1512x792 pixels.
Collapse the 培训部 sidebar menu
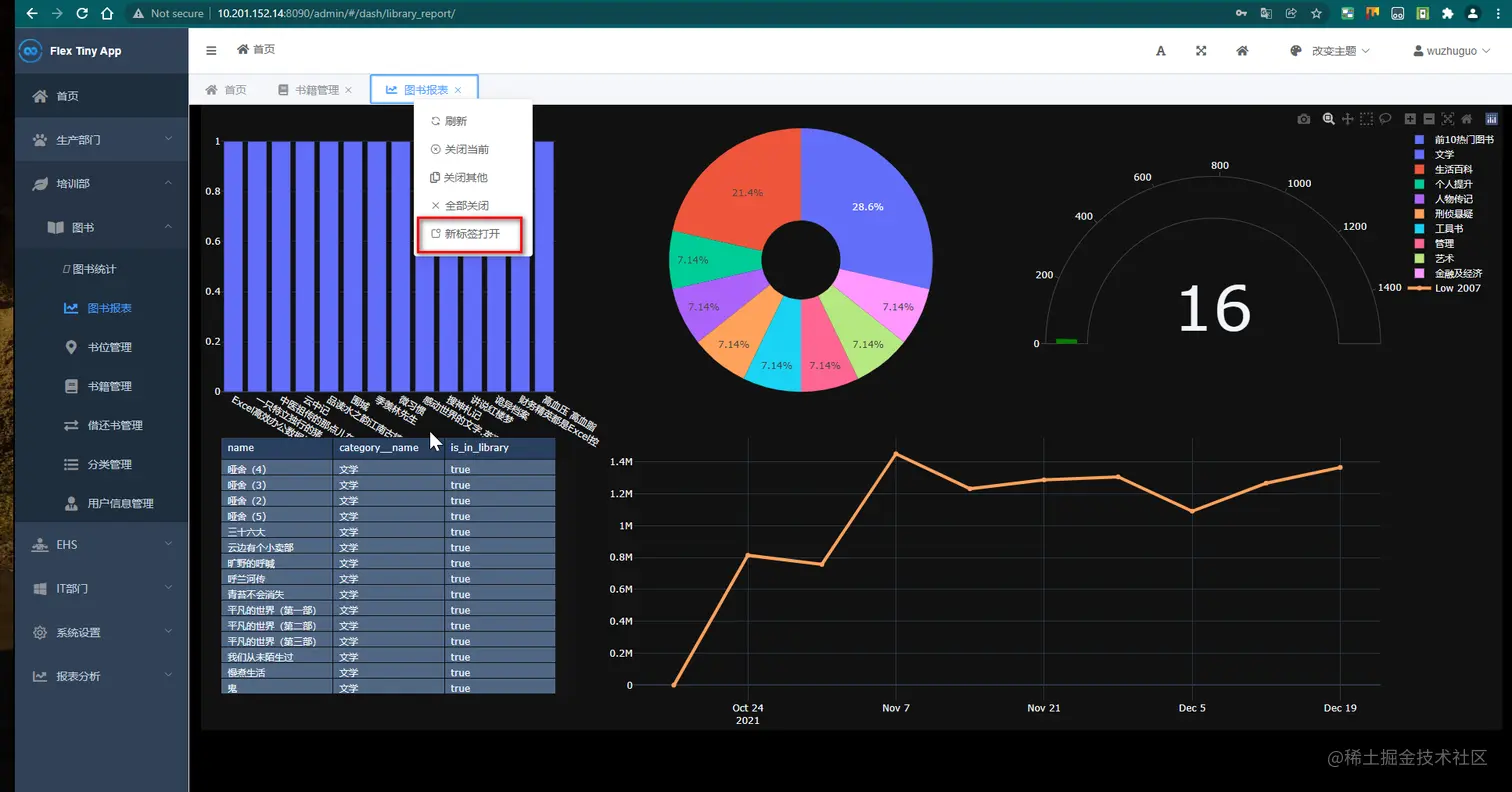point(101,184)
